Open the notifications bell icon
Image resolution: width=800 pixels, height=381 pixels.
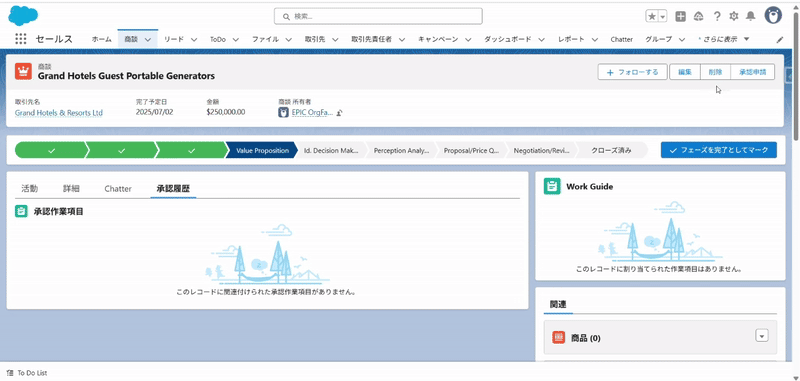[x=751, y=16]
